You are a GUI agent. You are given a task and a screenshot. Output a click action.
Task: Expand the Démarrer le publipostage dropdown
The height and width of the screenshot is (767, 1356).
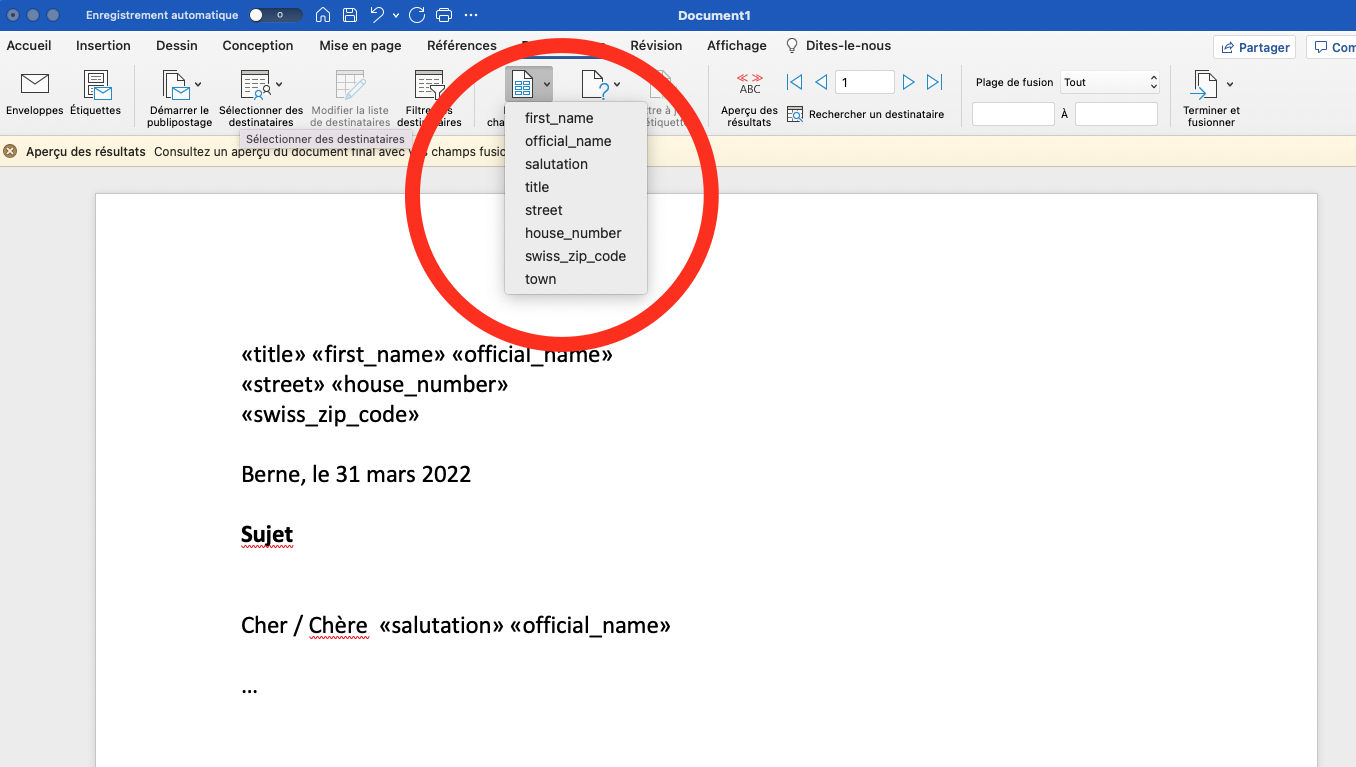pyautogui.click(x=198, y=84)
